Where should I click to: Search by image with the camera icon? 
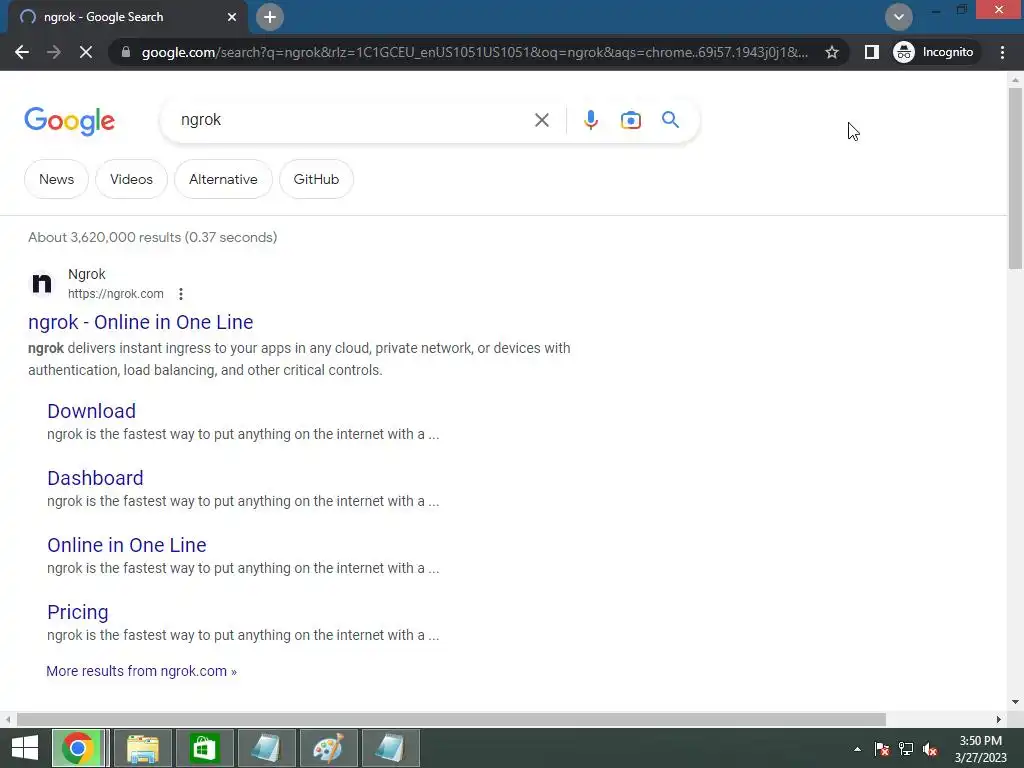click(x=631, y=120)
